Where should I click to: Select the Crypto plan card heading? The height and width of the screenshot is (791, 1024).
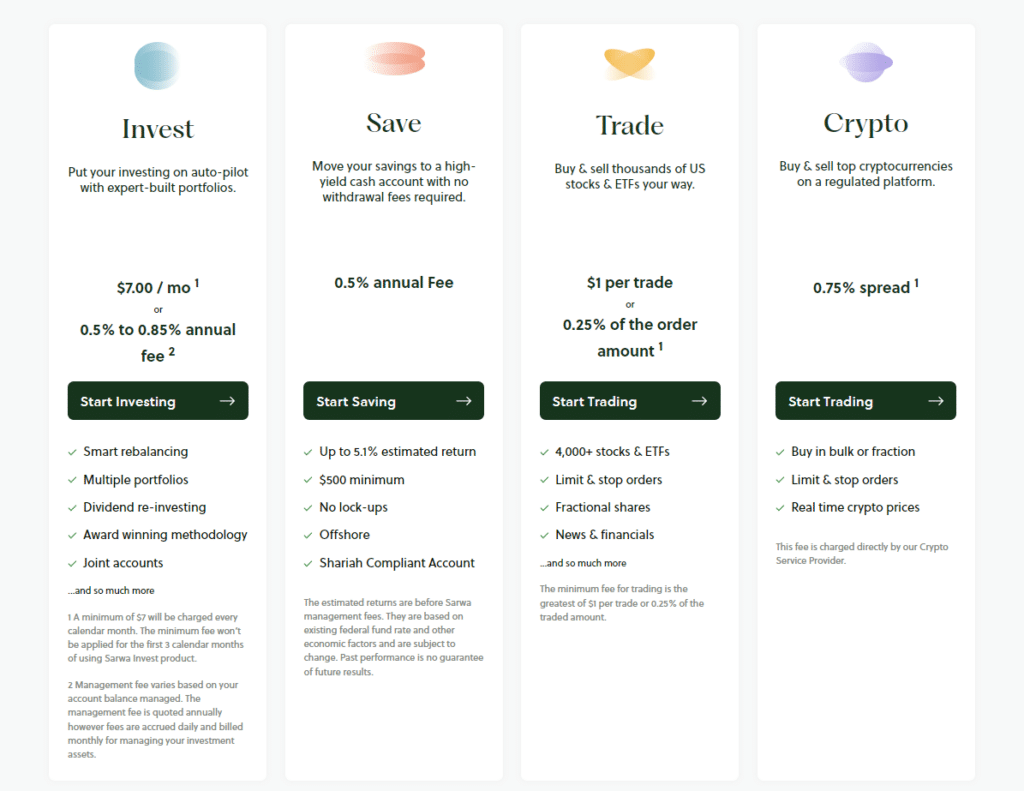(x=865, y=123)
